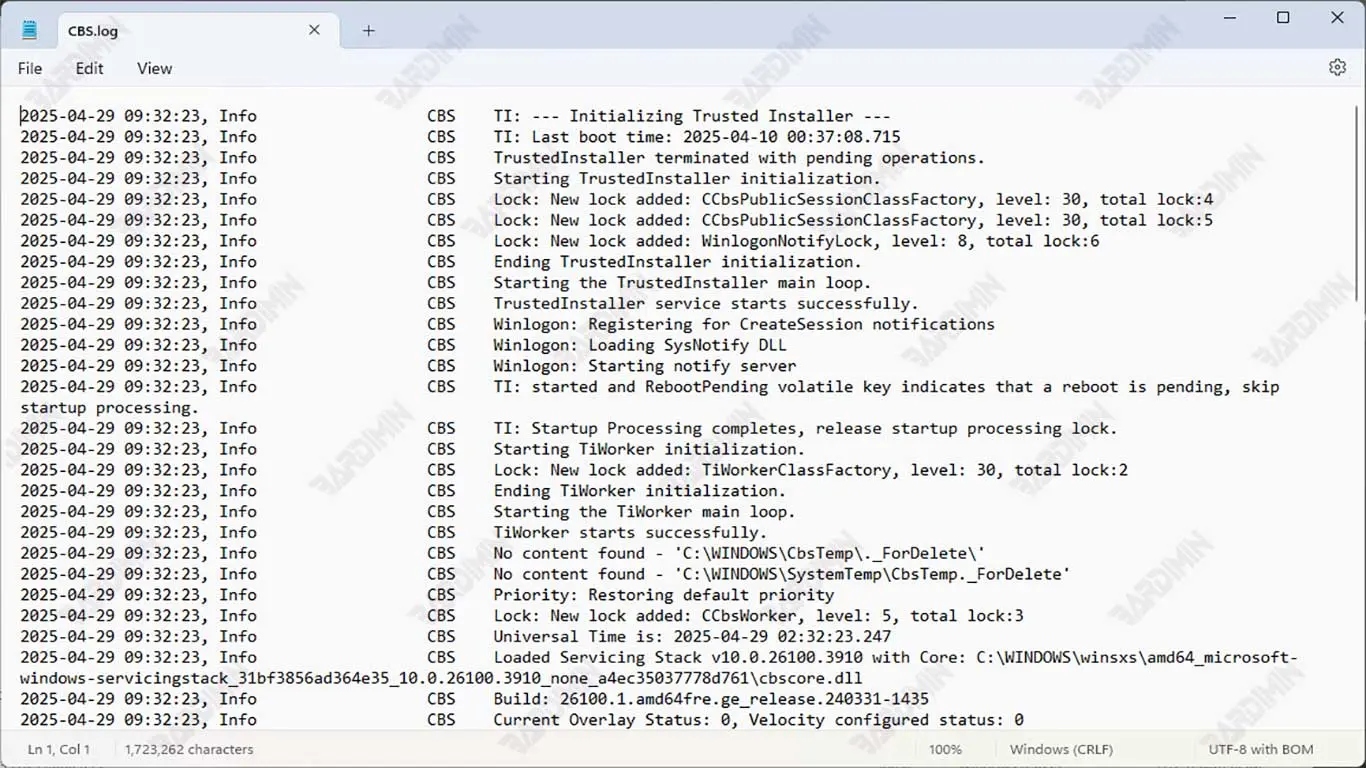Open the Edit menu

[x=89, y=68]
